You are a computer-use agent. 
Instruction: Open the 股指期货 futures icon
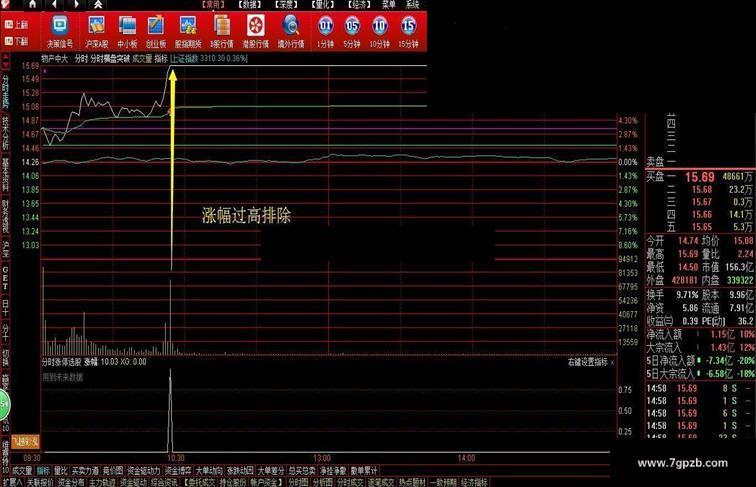188,32
